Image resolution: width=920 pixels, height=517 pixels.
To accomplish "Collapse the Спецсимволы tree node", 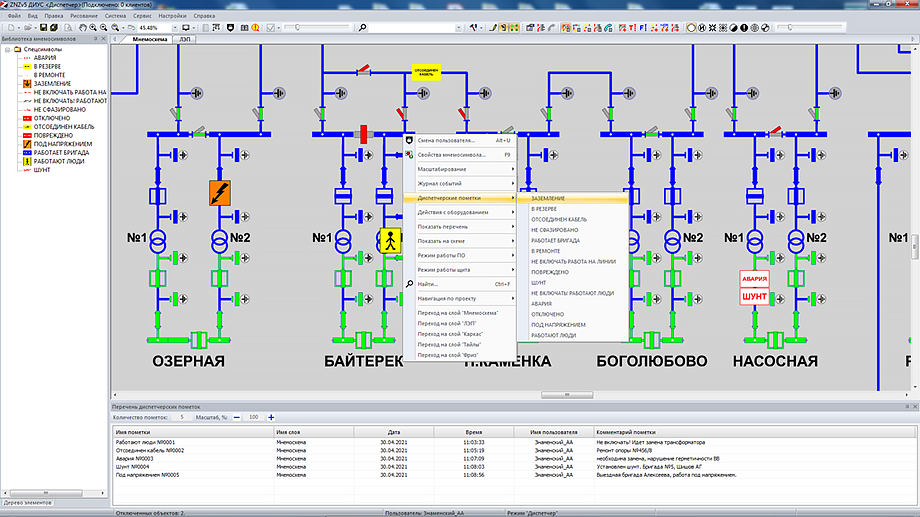I will point(6,49).
